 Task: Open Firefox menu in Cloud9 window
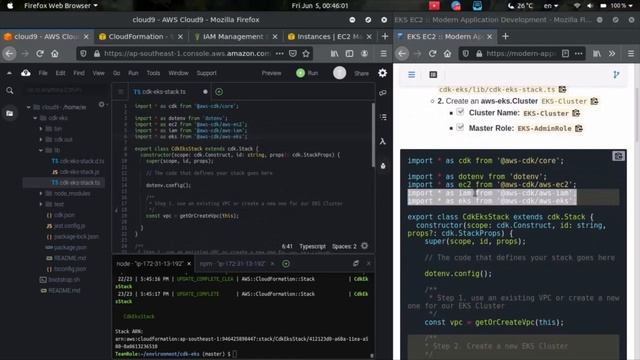[383, 53]
